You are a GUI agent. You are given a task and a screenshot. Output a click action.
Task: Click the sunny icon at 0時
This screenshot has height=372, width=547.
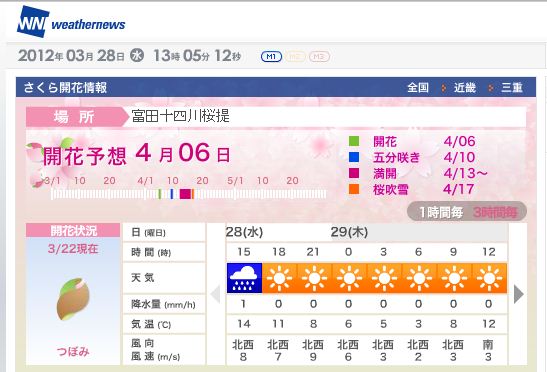[349, 278]
